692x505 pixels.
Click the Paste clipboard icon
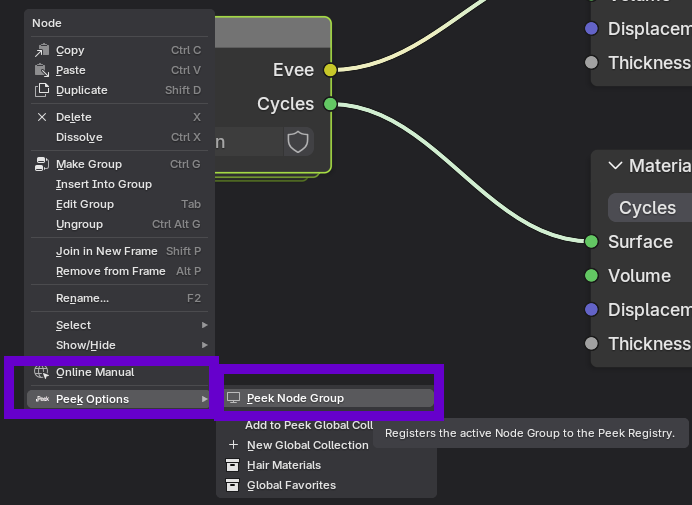[x=42, y=70]
